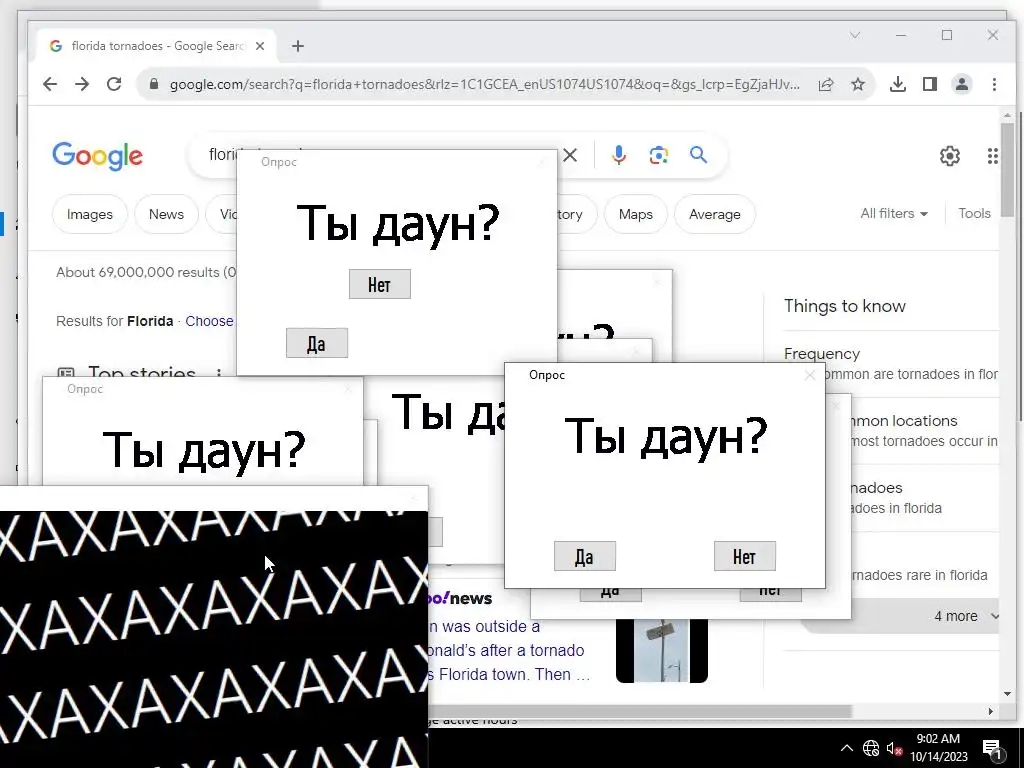The width and height of the screenshot is (1024, 768).
Task: Click the vertical scrollbar down arrow
Action: coord(1007,694)
